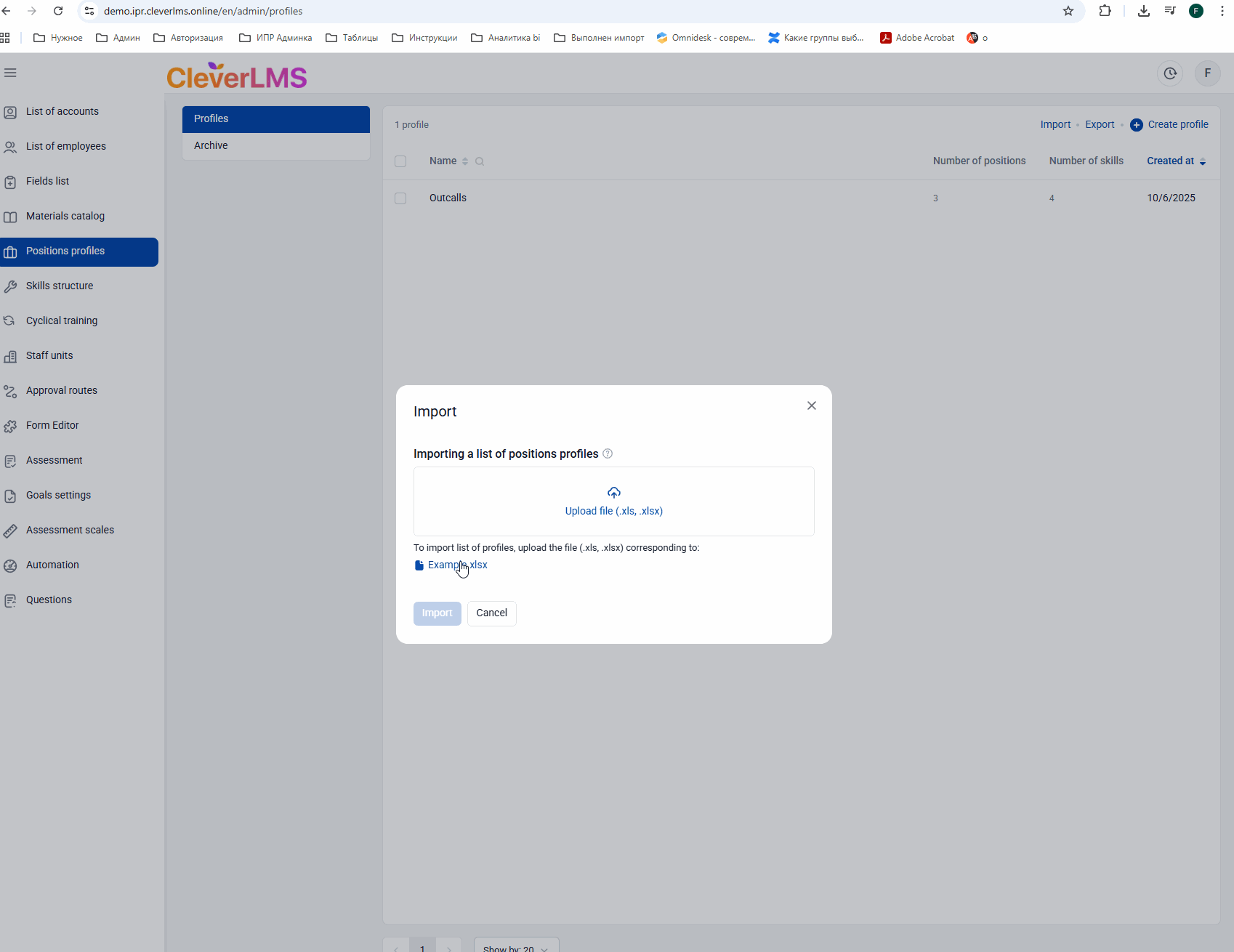This screenshot has width=1234, height=952.
Task: Click the Number of skills header
Action: (x=1086, y=161)
